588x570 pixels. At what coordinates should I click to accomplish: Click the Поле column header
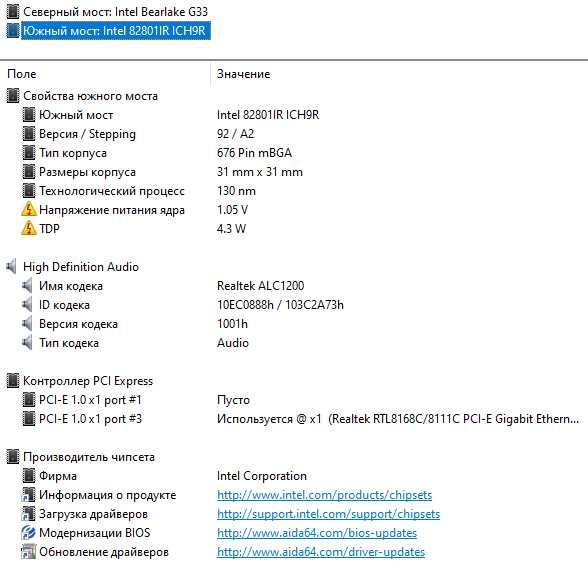pyautogui.click(x=22, y=74)
